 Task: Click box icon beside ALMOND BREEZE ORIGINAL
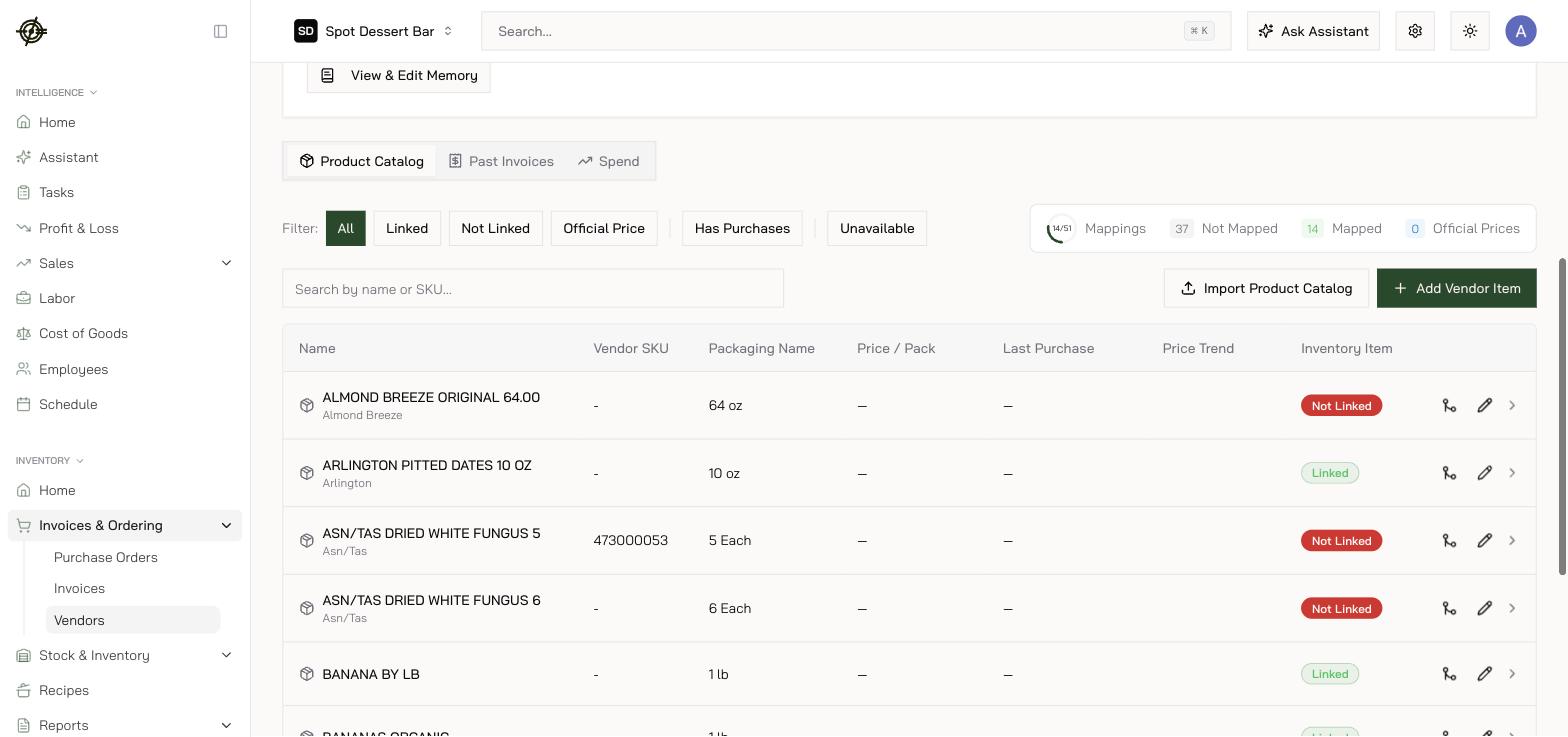[307, 405]
